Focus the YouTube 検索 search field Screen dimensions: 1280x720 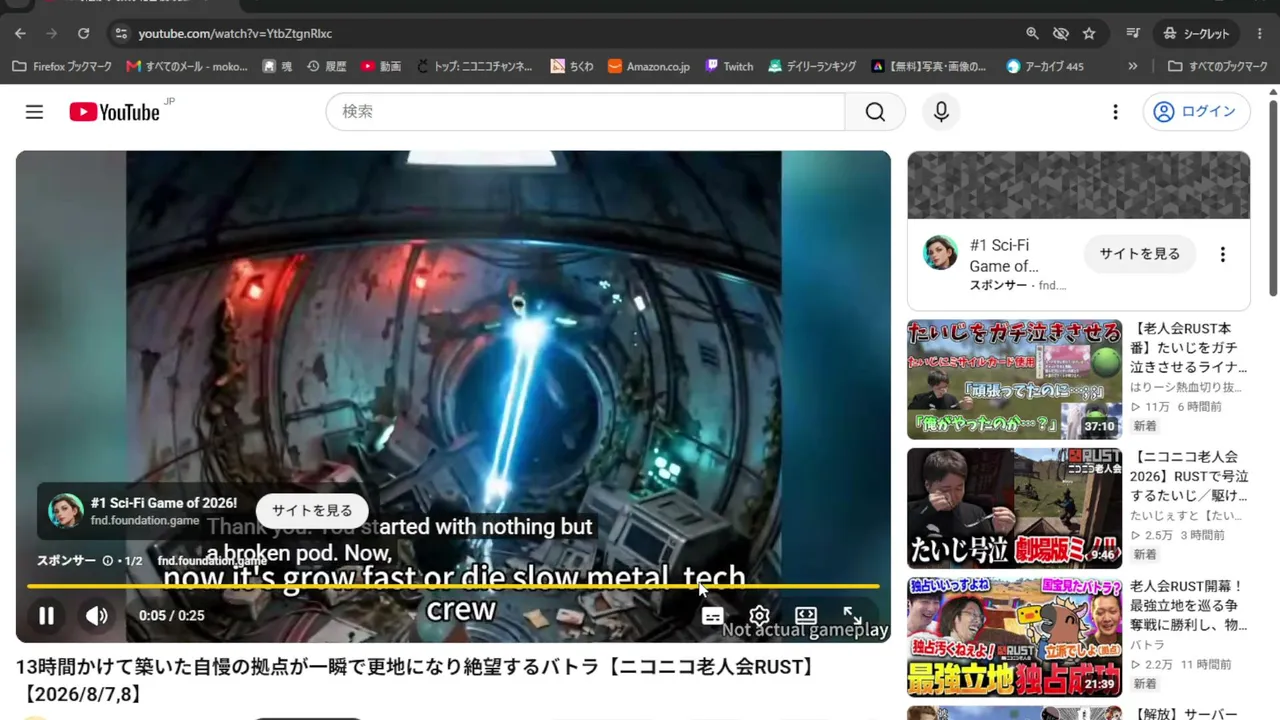586,112
